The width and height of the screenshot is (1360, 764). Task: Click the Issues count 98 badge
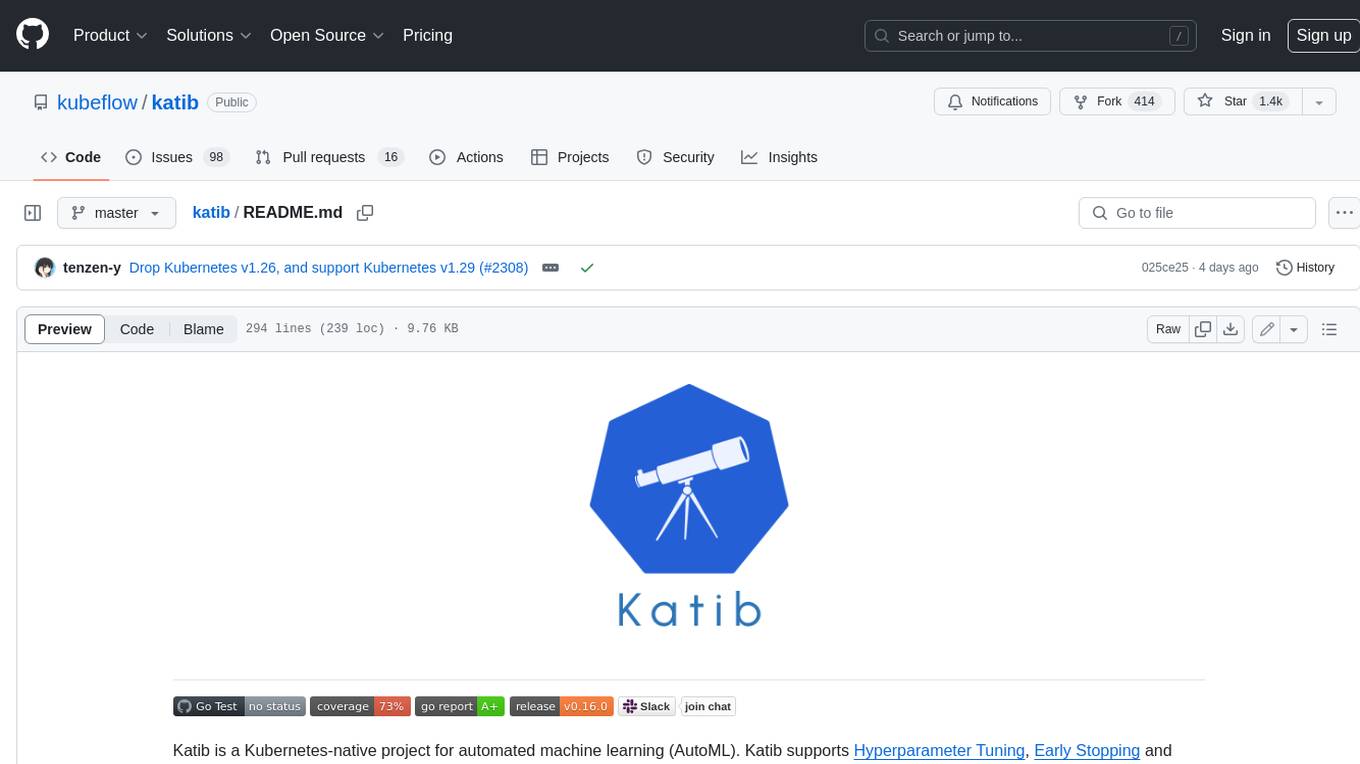pyautogui.click(x=216, y=157)
